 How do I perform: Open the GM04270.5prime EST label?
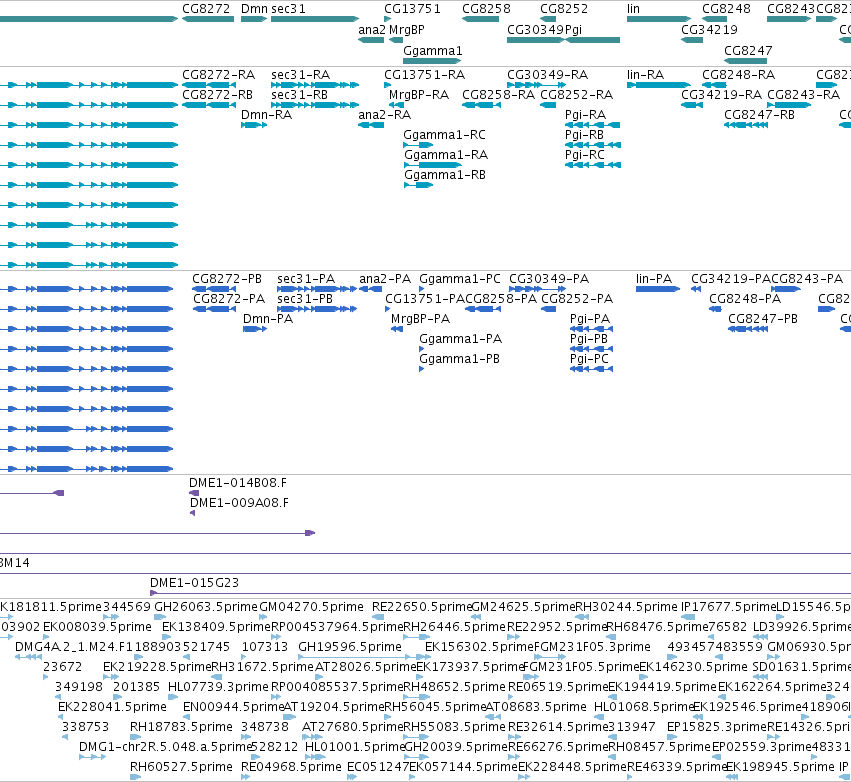312,607
